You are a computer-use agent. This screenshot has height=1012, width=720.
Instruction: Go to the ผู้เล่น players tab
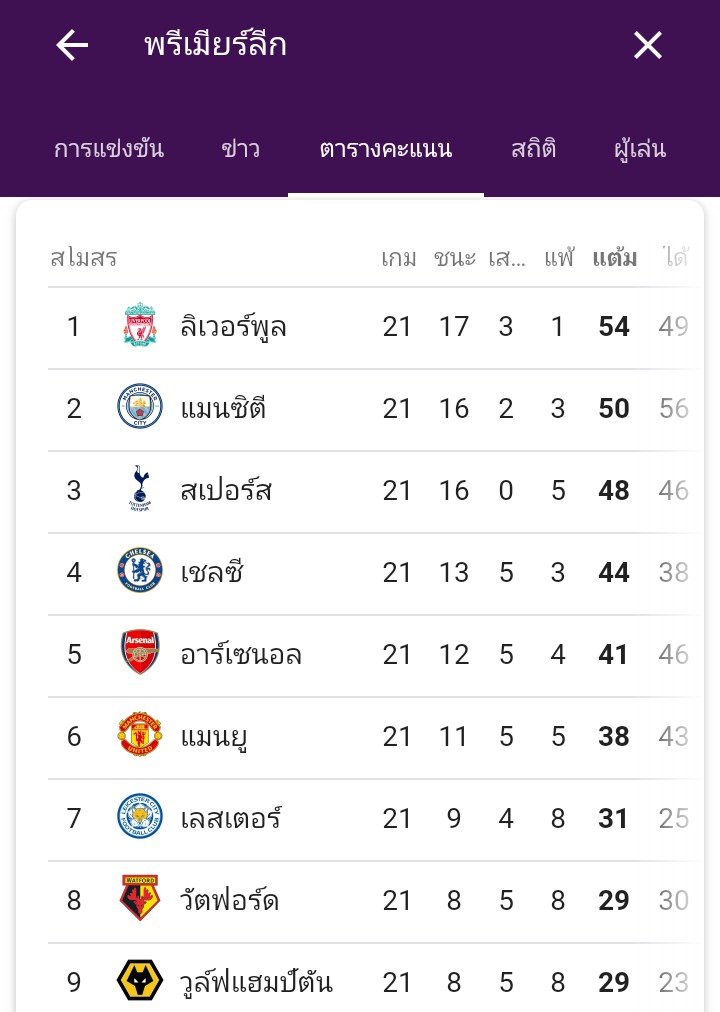(x=640, y=149)
